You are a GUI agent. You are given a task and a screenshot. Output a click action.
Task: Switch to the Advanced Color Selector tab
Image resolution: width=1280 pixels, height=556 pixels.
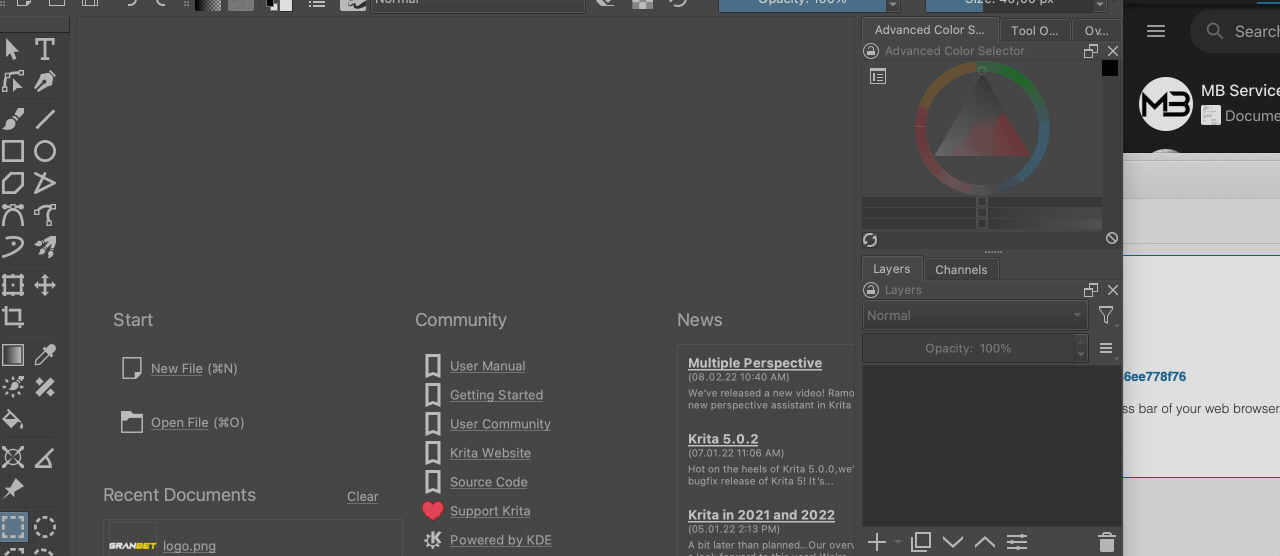click(x=930, y=30)
